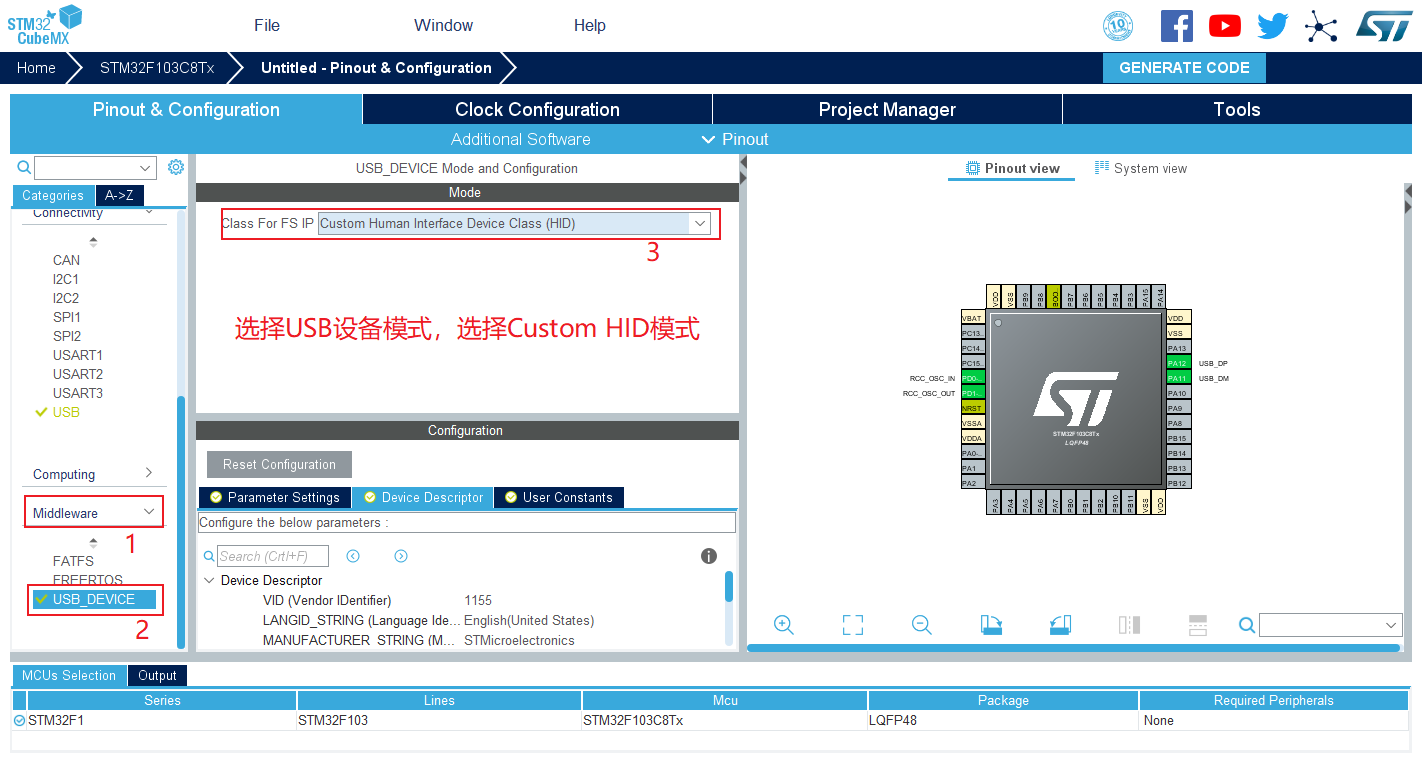
Task: Click the Reset Configuration button
Action: [x=279, y=464]
